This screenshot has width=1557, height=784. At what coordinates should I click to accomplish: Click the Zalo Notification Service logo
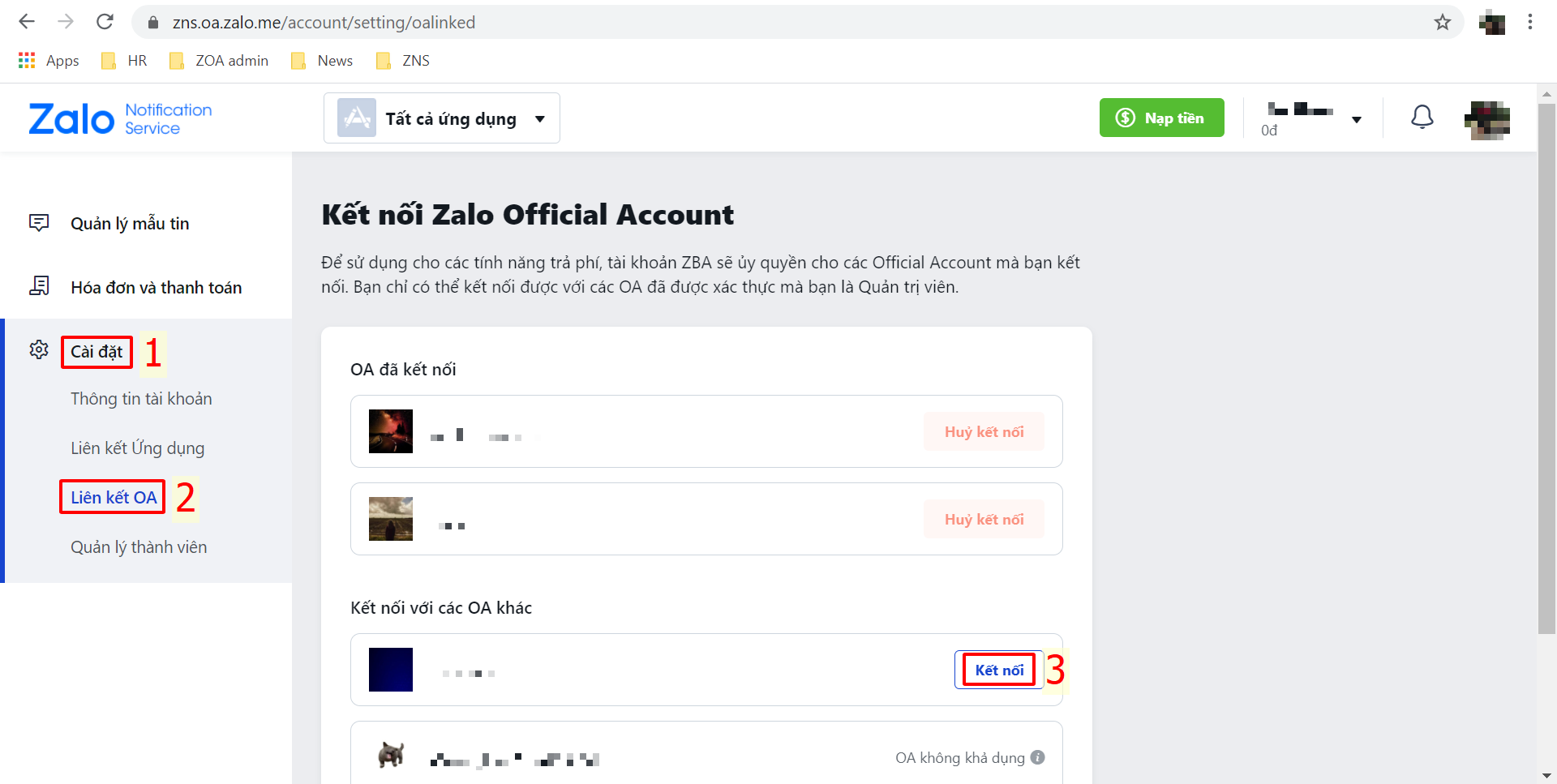tap(120, 118)
